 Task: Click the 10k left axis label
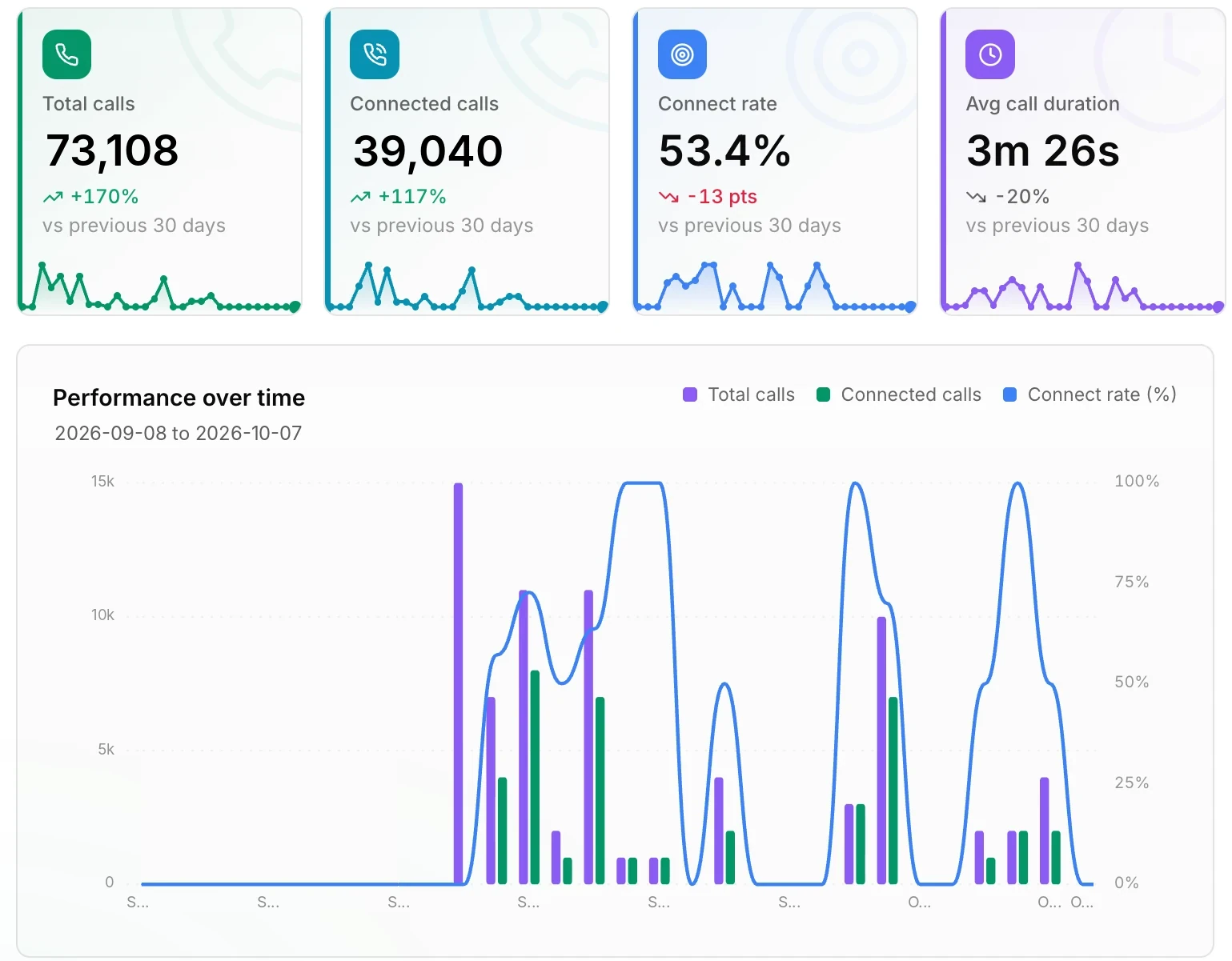pyautogui.click(x=102, y=615)
